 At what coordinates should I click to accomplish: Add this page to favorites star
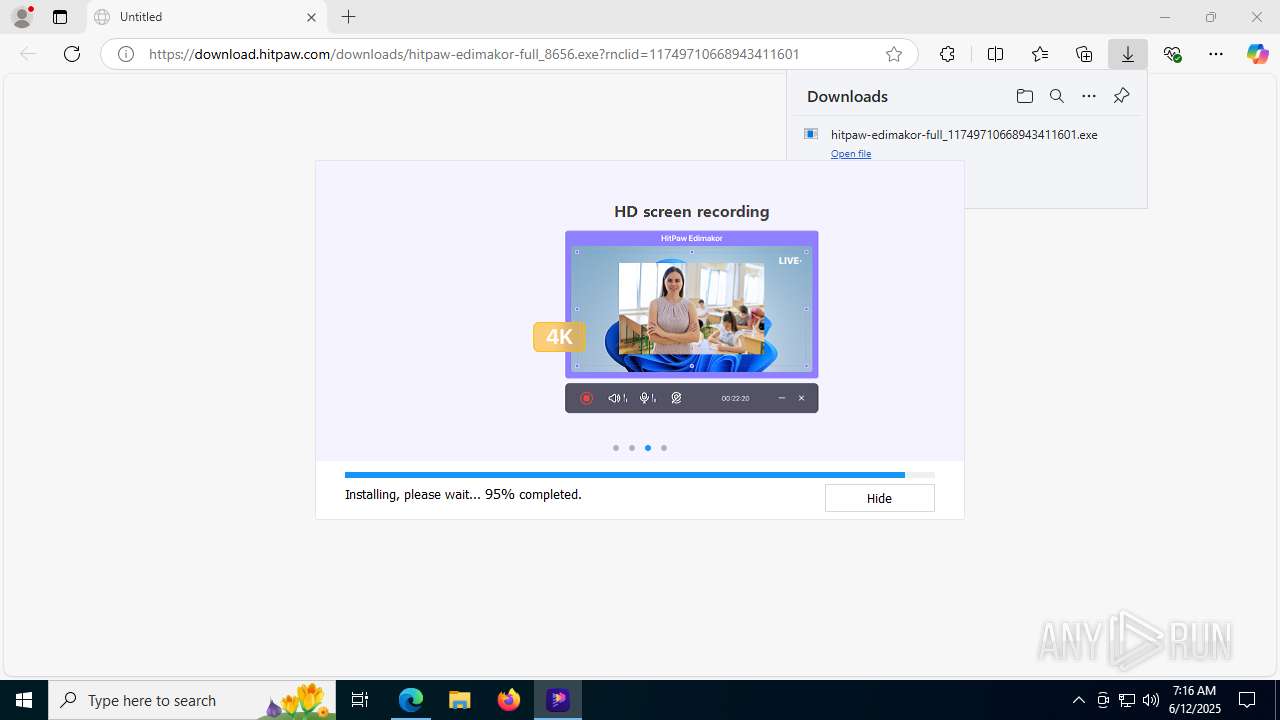click(894, 54)
